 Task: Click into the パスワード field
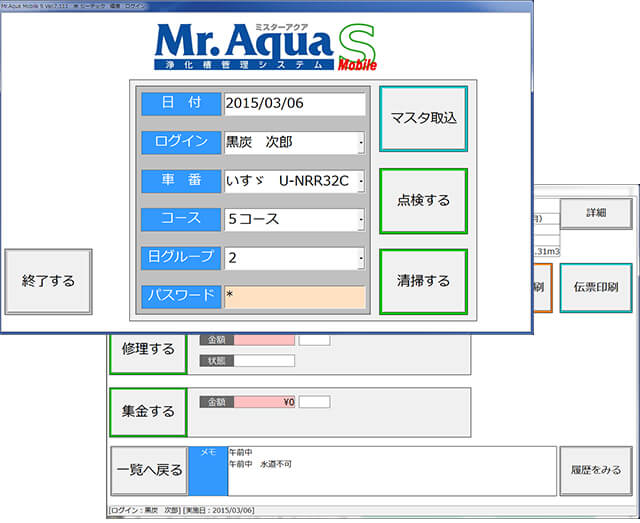tap(294, 297)
